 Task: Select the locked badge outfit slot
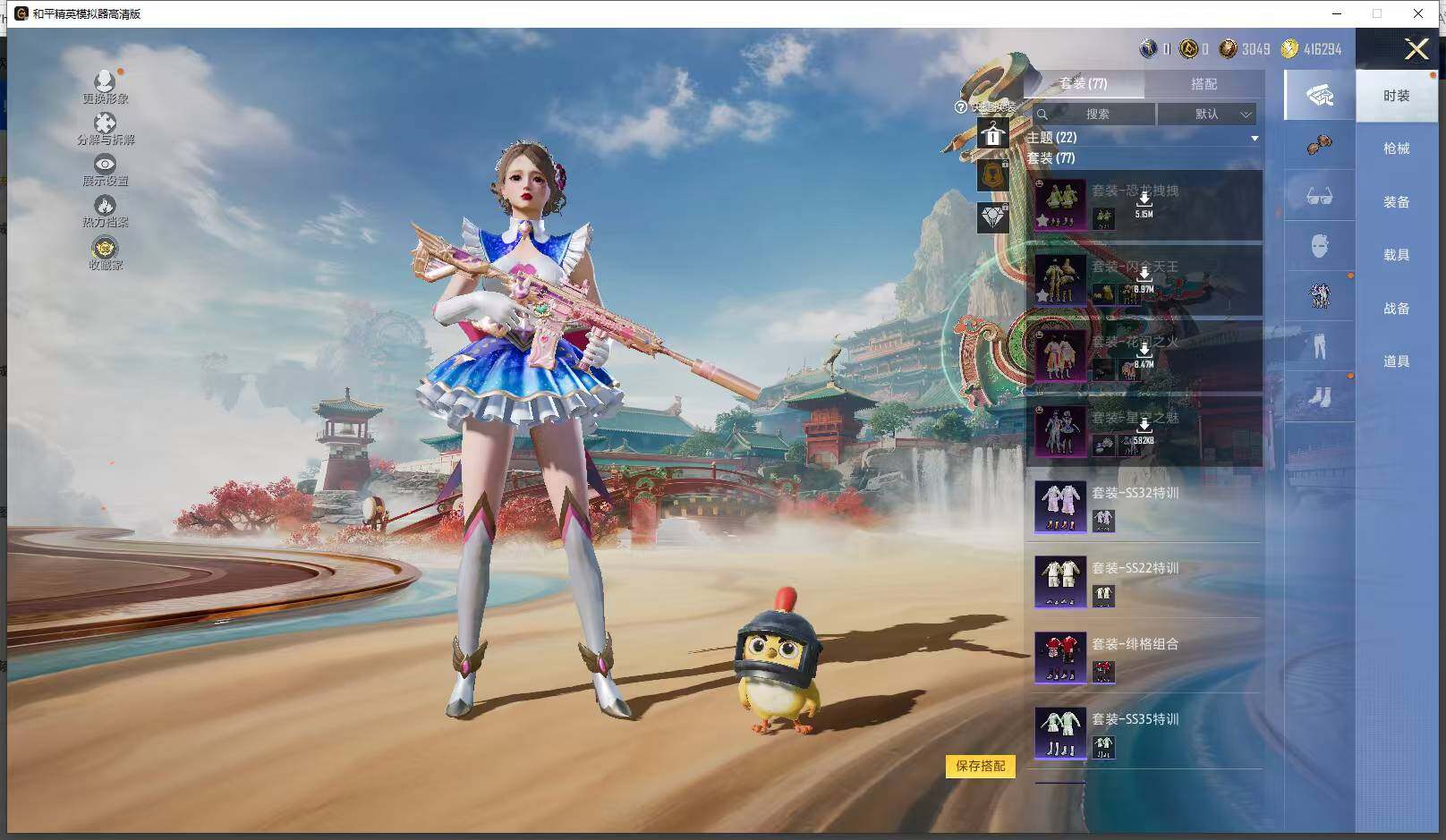992,175
